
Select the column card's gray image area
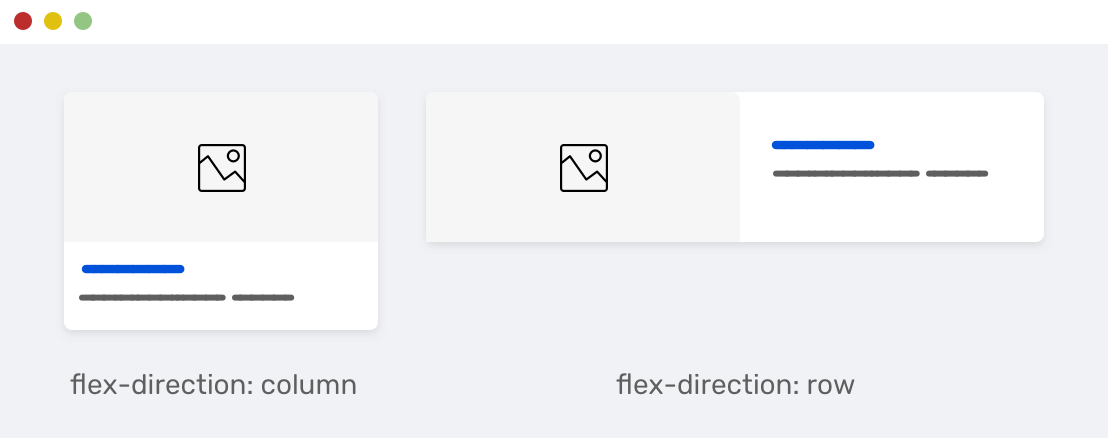coord(120,200)
